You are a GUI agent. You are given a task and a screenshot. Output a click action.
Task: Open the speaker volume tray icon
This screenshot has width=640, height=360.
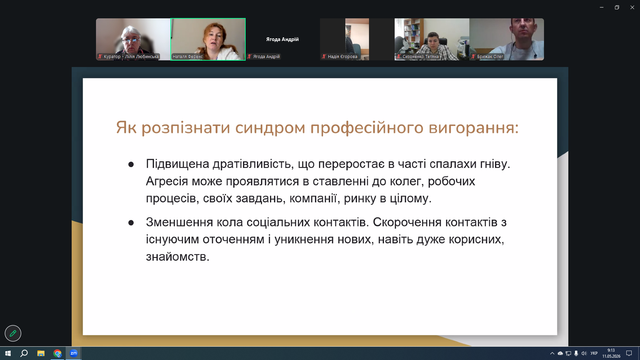584,353
